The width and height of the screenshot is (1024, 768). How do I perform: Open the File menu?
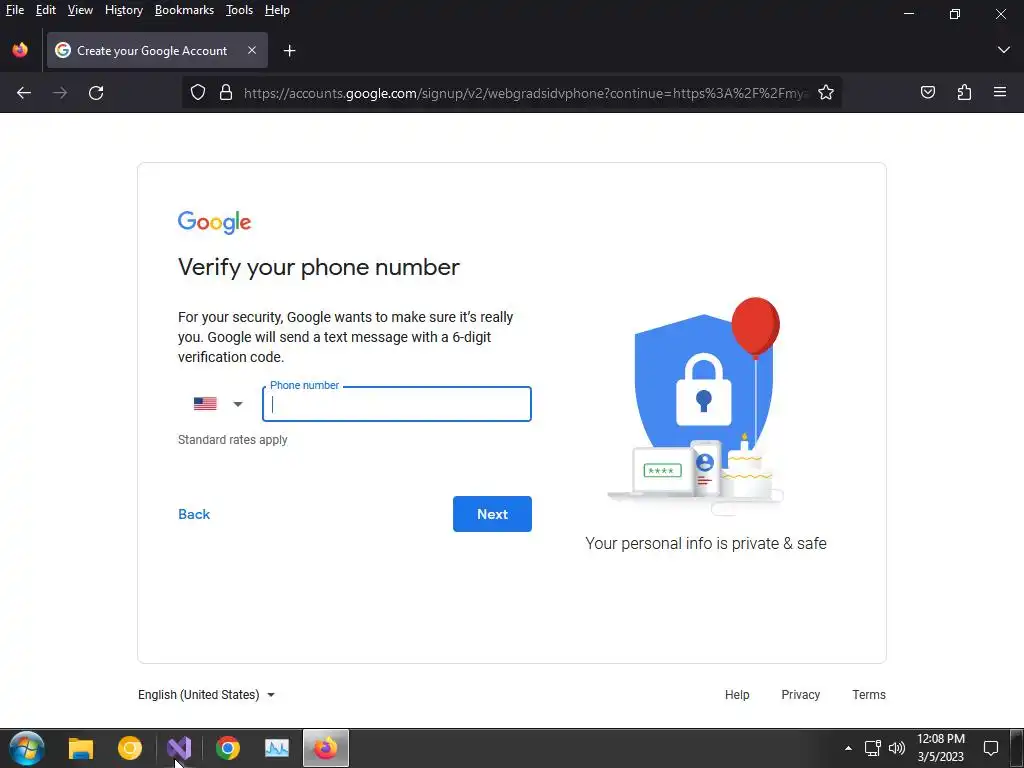click(x=14, y=10)
